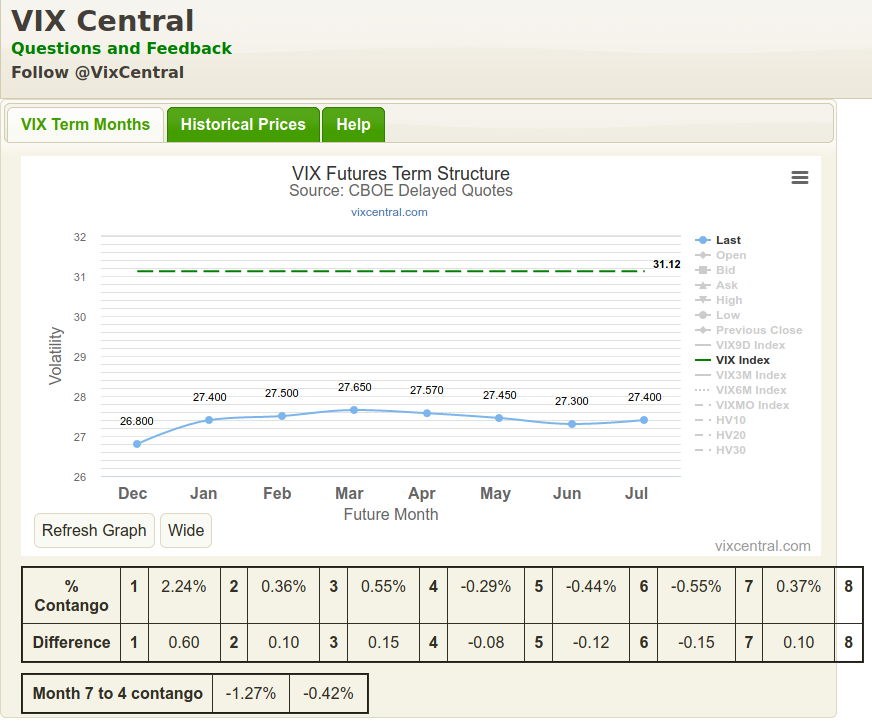This screenshot has height=722, width=872.
Task: Click the Mar data point marker at 27.650
Action: (354, 410)
